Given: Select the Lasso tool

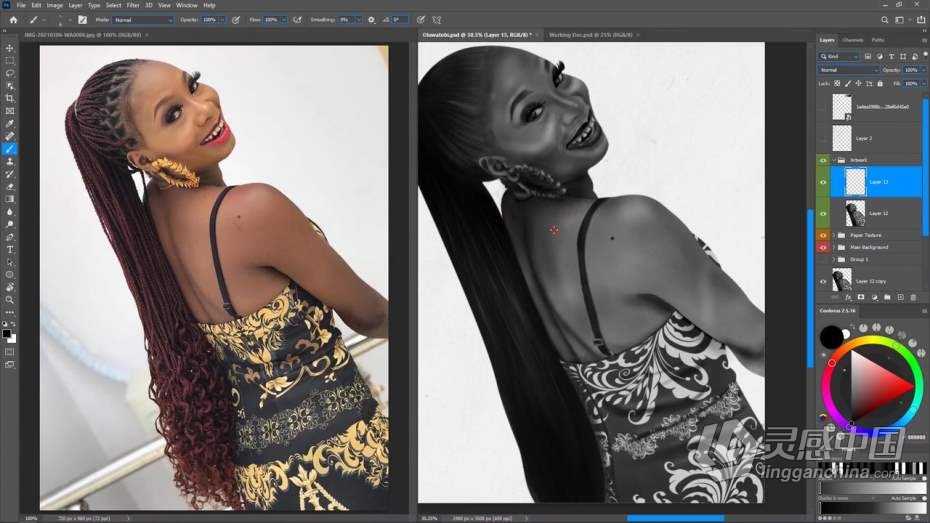Looking at the screenshot, I should (x=9, y=73).
